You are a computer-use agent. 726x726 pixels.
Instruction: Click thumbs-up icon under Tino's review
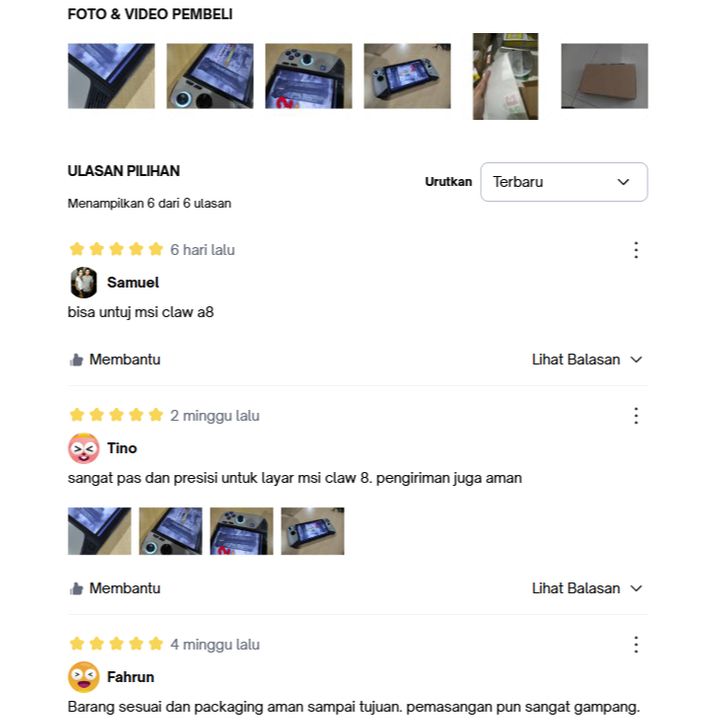coord(76,588)
